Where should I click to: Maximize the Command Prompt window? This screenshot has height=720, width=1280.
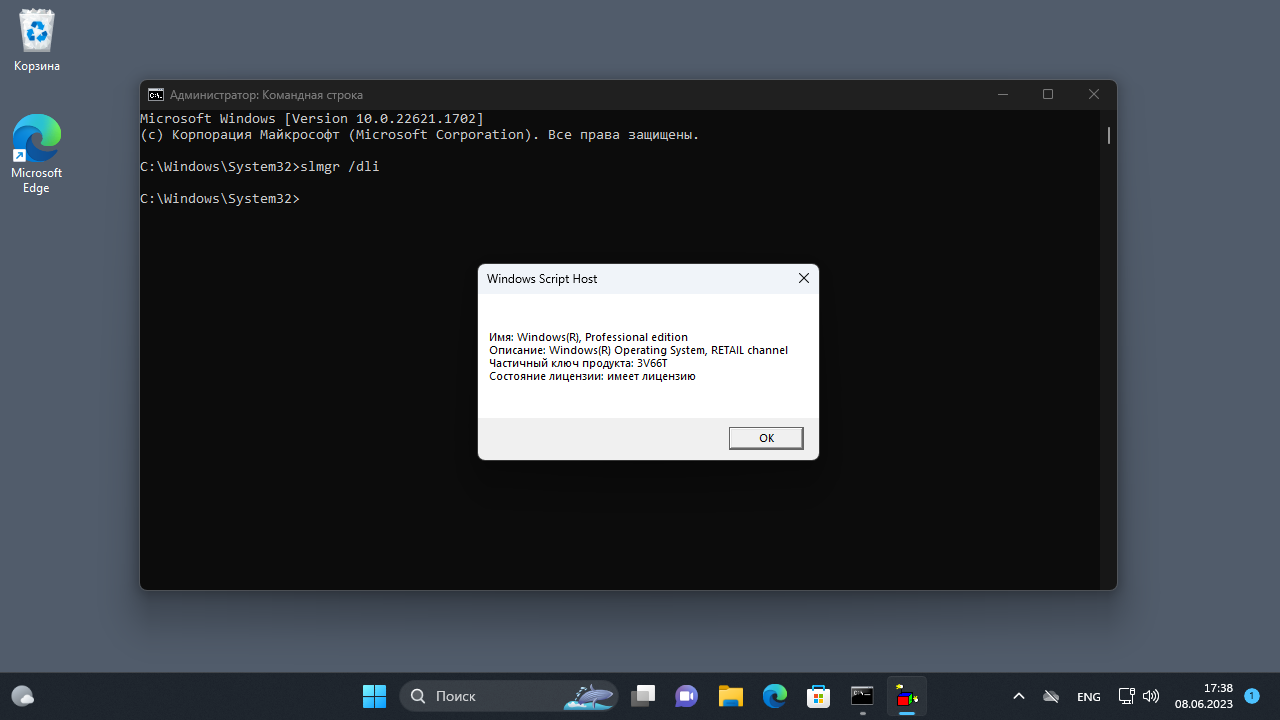click(1048, 95)
